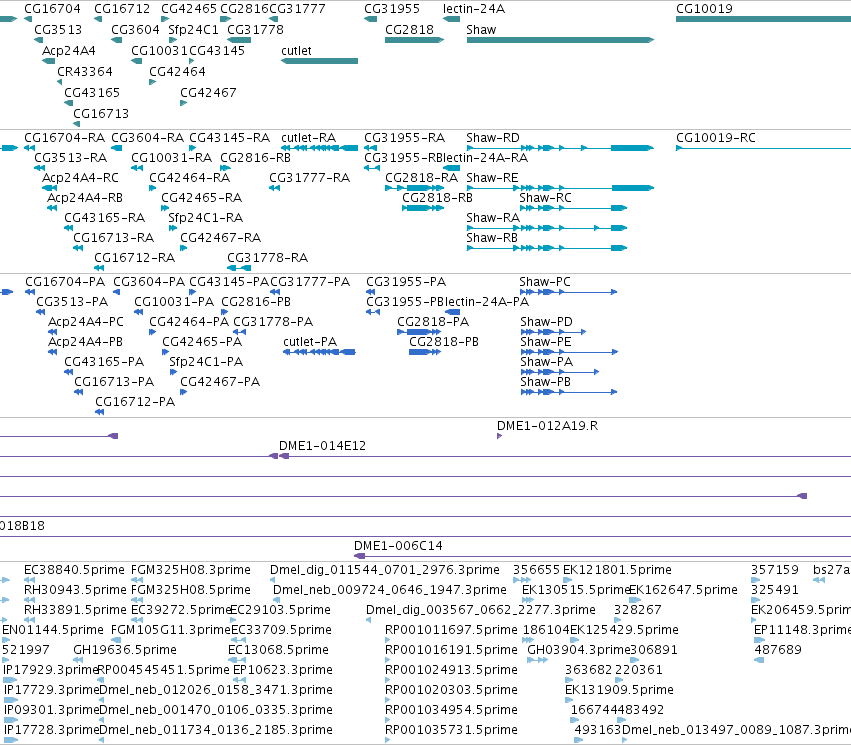The width and height of the screenshot is (851, 745).
Task: Select the CG16713 gene label
Action: tap(101, 113)
